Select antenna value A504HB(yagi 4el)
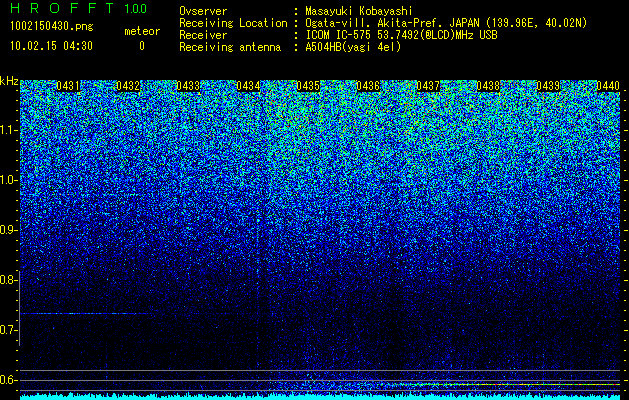 (353, 47)
